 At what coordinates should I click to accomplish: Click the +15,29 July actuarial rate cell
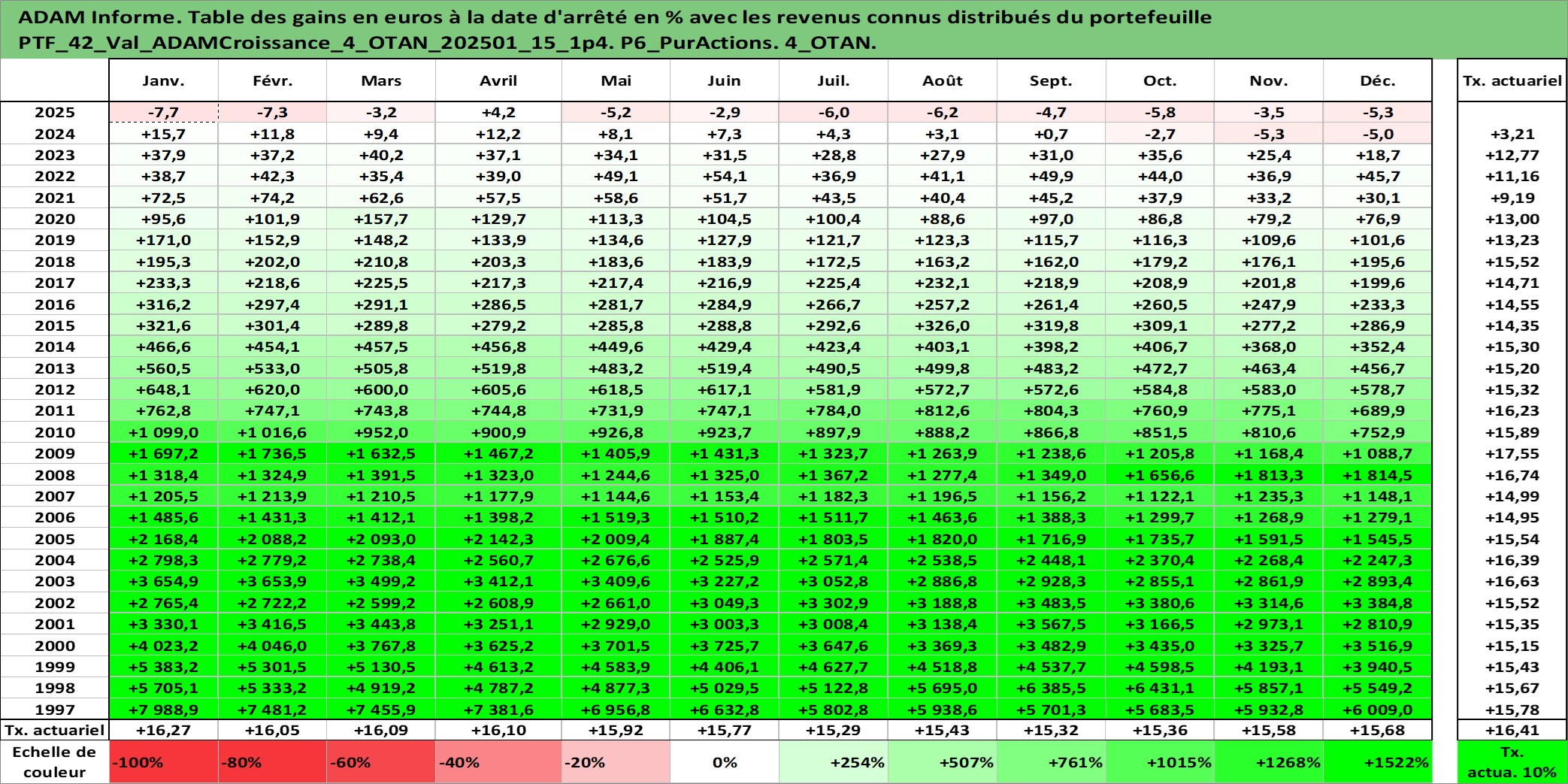834,730
